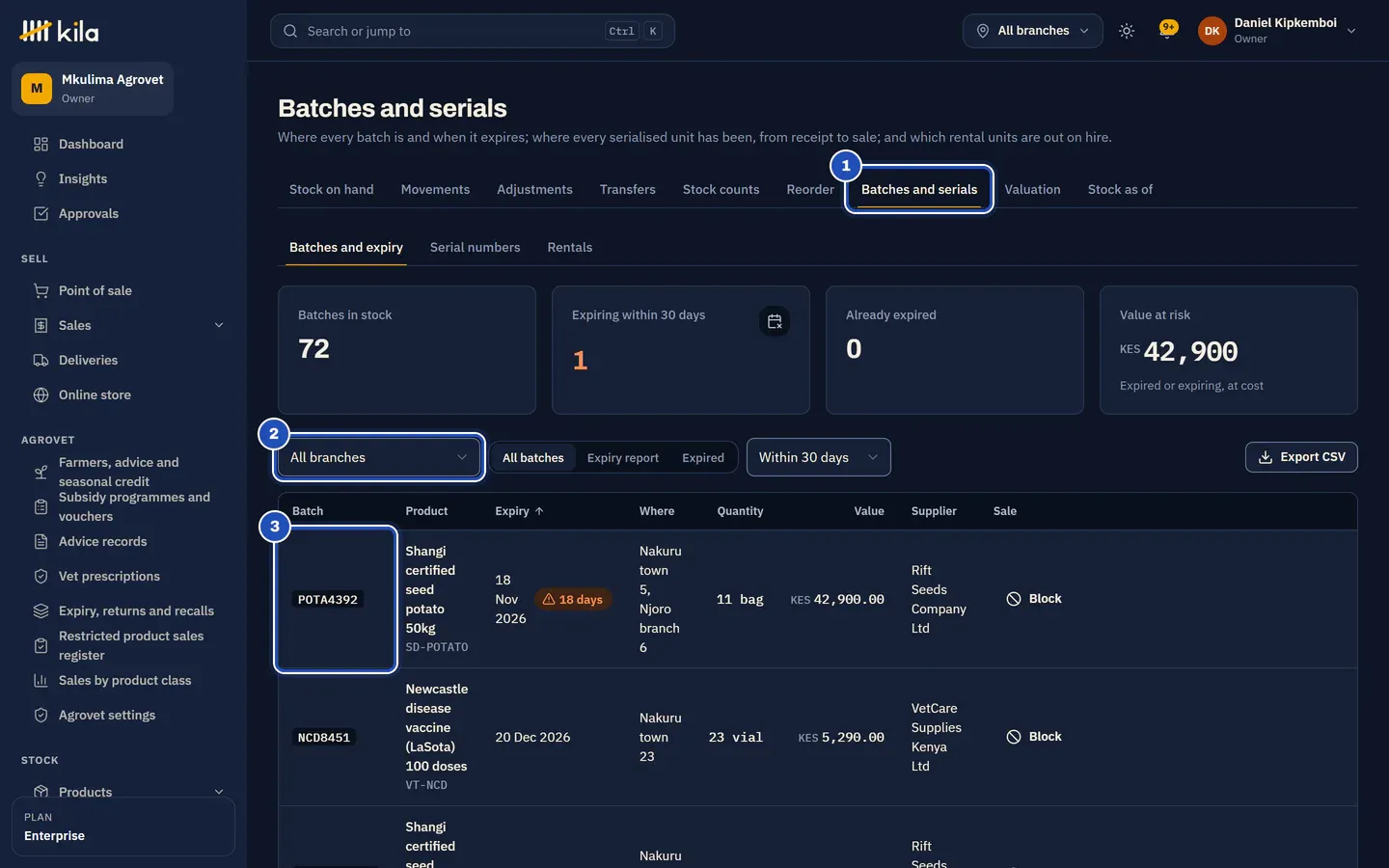1389x868 pixels.
Task: Open the Stock on hand tab
Action: 332,190
